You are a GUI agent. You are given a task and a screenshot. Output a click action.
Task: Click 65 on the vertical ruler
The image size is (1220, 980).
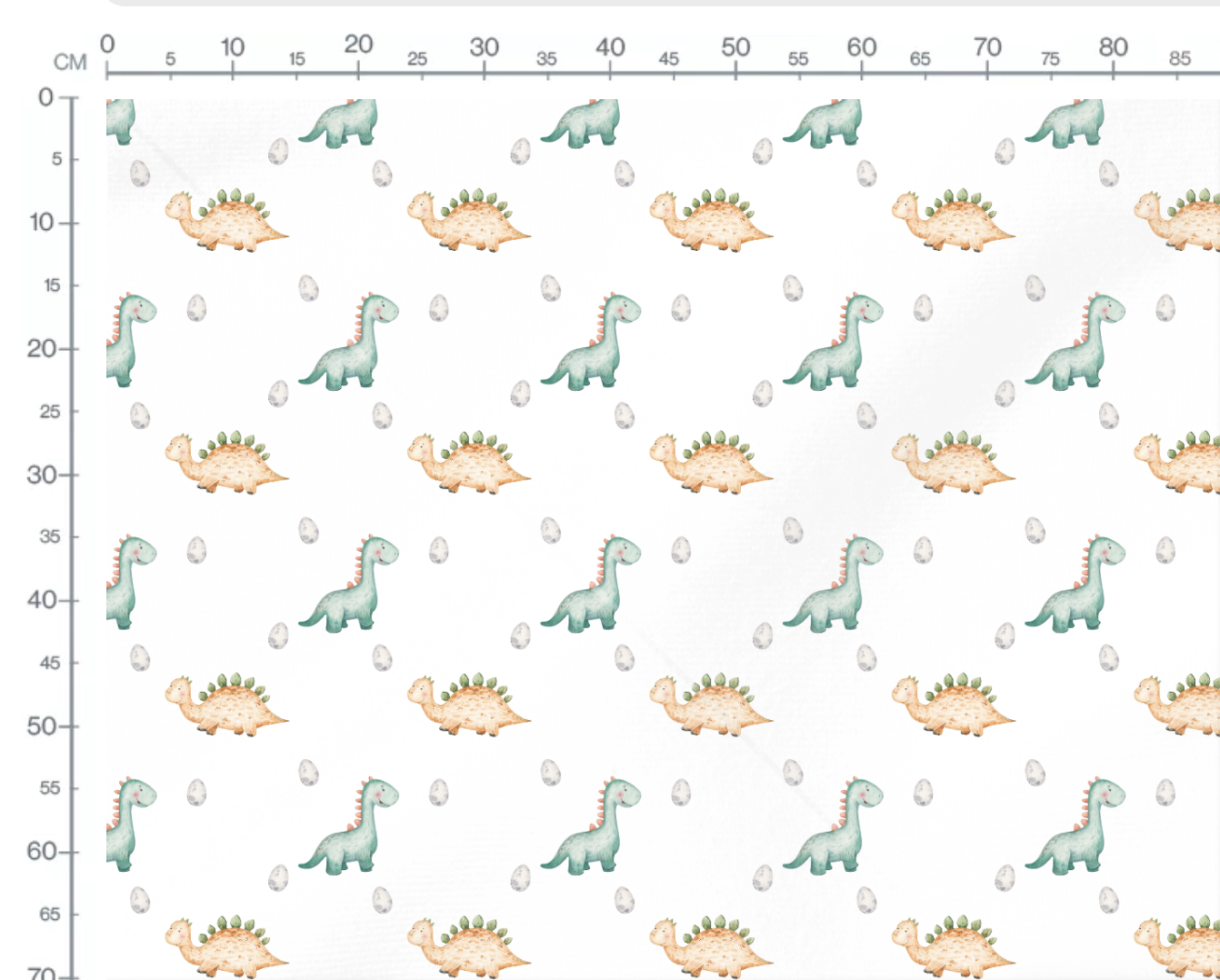tap(50, 915)
